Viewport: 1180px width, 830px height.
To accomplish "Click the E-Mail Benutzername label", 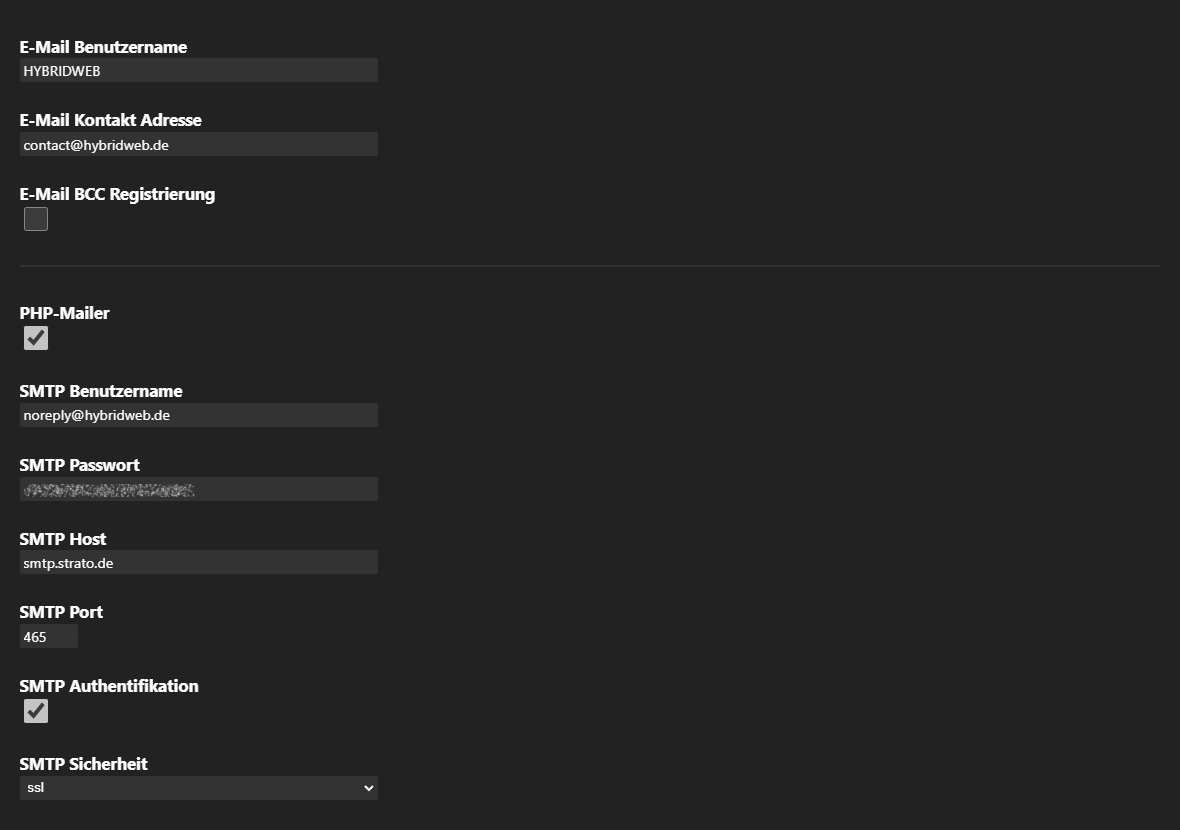I will pyautogui.click(x=103, y=47).
